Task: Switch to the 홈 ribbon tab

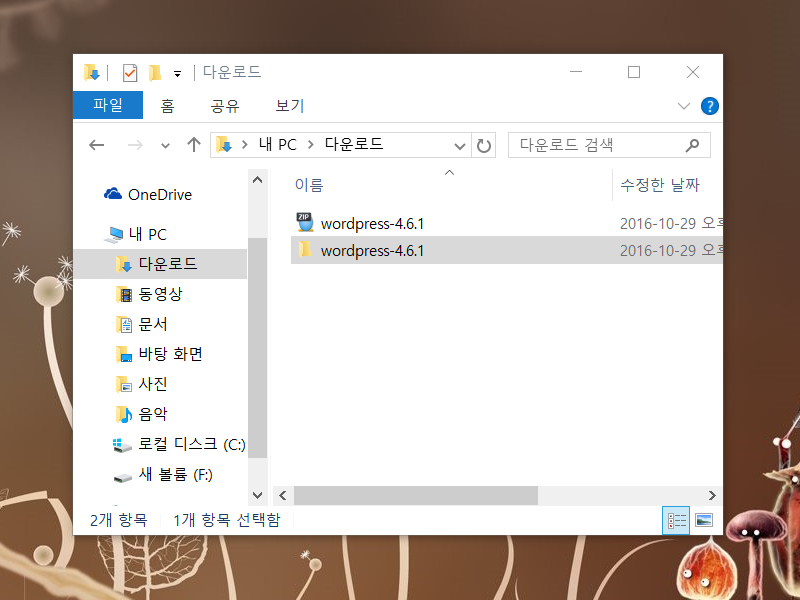Action: (167, 106)
